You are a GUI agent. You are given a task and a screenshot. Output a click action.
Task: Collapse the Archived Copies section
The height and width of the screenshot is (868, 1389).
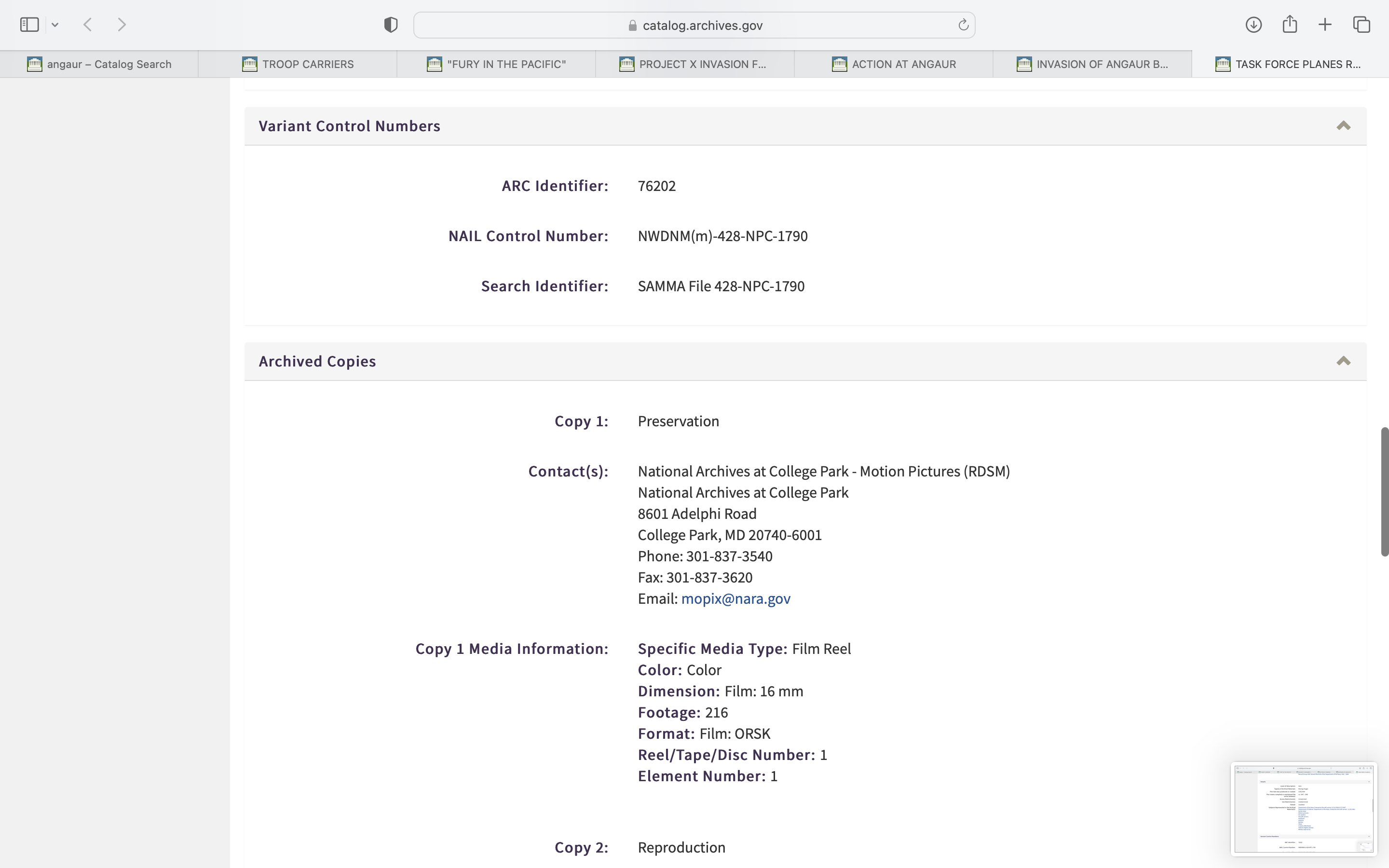[1343, 361]
